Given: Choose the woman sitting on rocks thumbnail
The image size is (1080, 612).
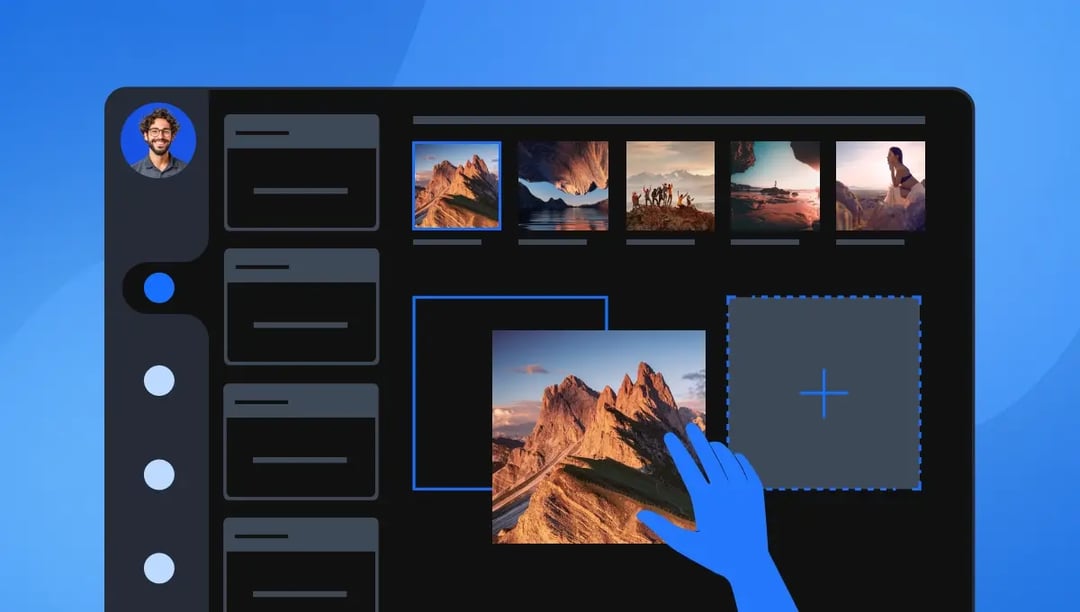Looking at the screenshot, I should coord(880,186).
